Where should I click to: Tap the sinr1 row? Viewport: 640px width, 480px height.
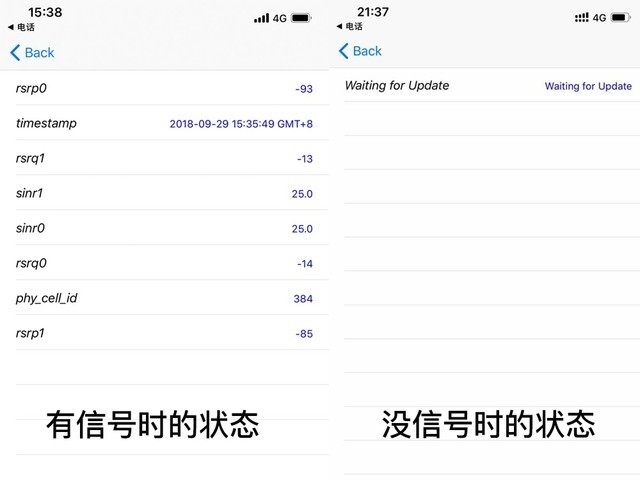[x=164, y=193]
